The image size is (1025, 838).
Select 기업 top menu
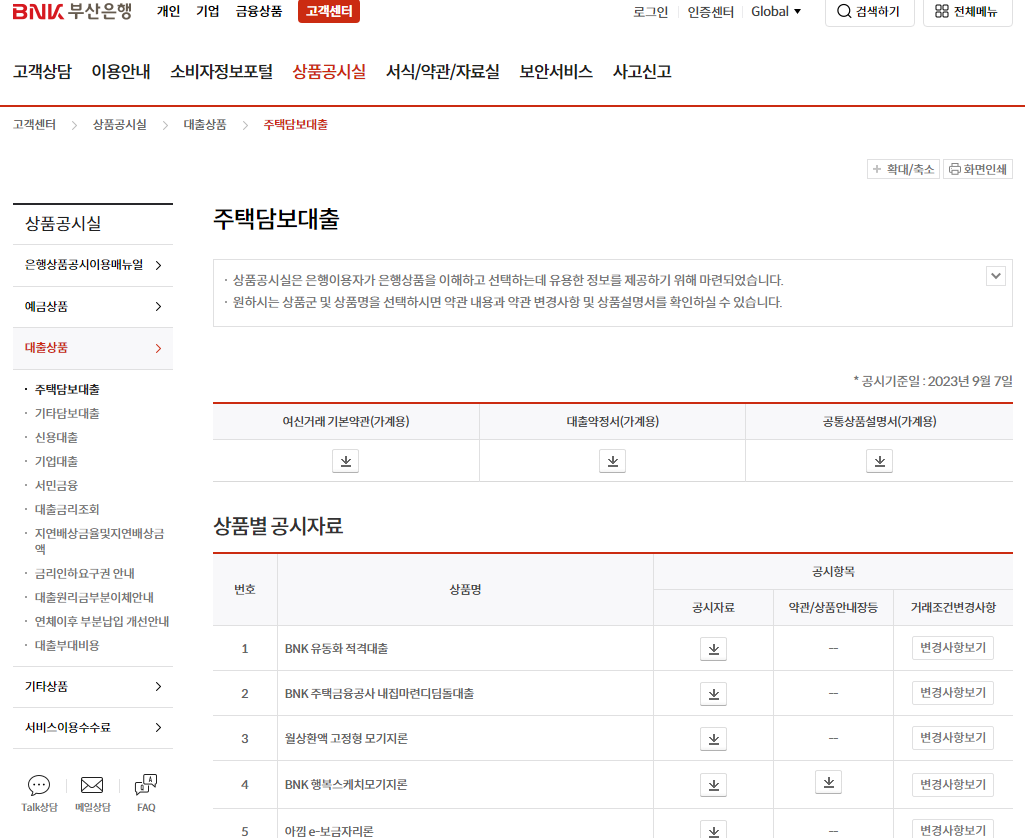coord(208,11)
